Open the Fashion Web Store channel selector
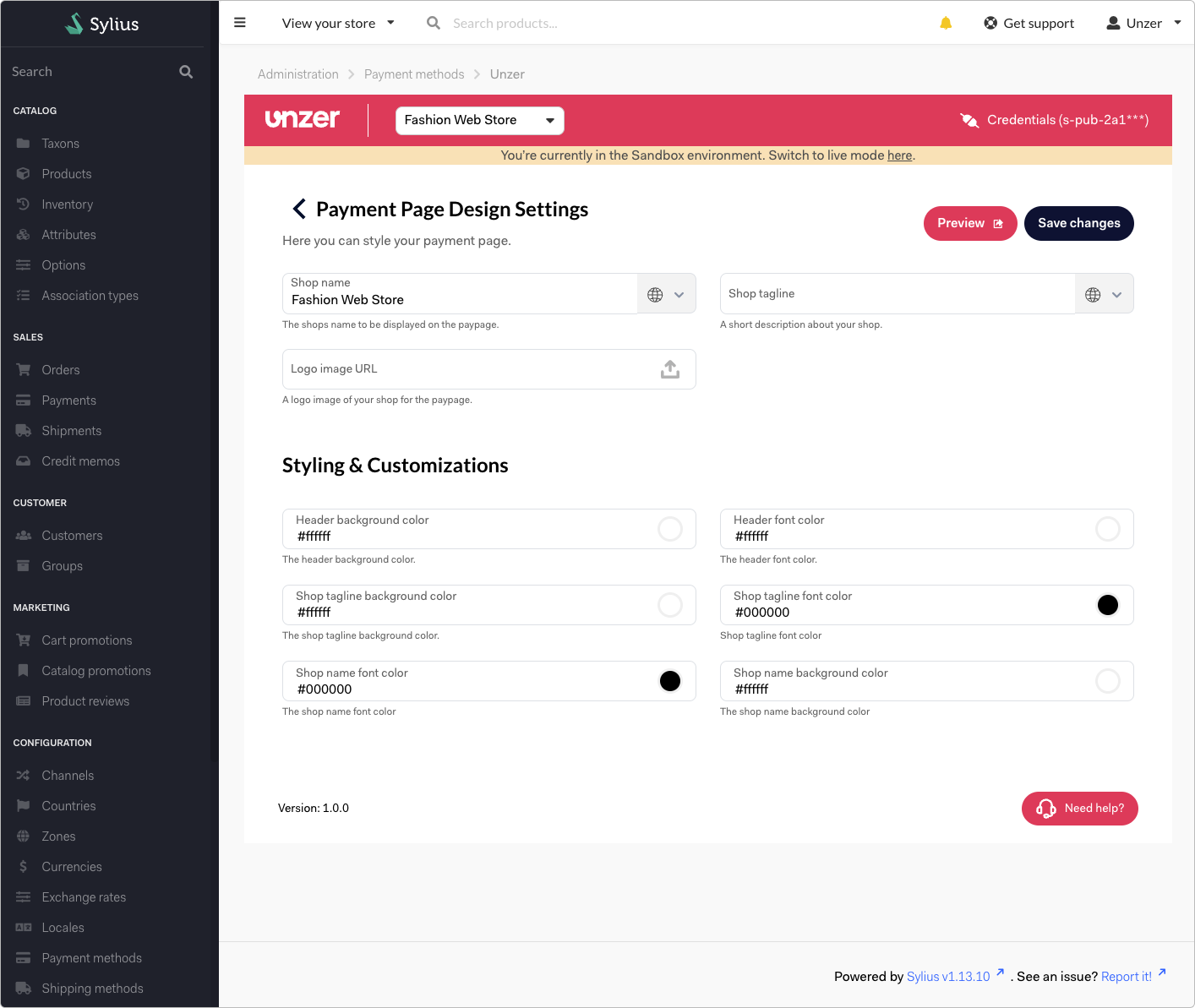The width and height of the screenshot is (1195, 1008). coord(480,121)
